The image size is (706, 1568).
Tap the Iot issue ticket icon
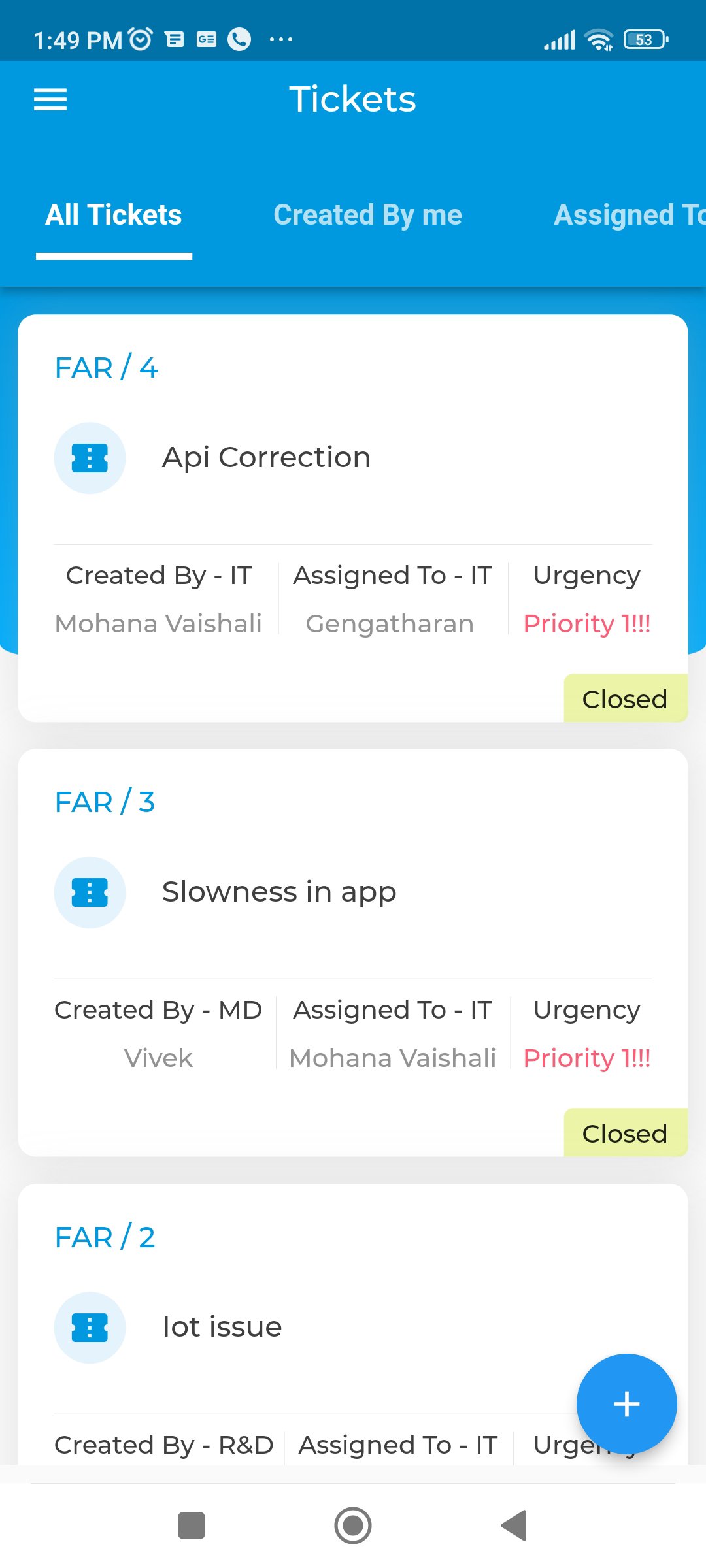[90, 1328]
